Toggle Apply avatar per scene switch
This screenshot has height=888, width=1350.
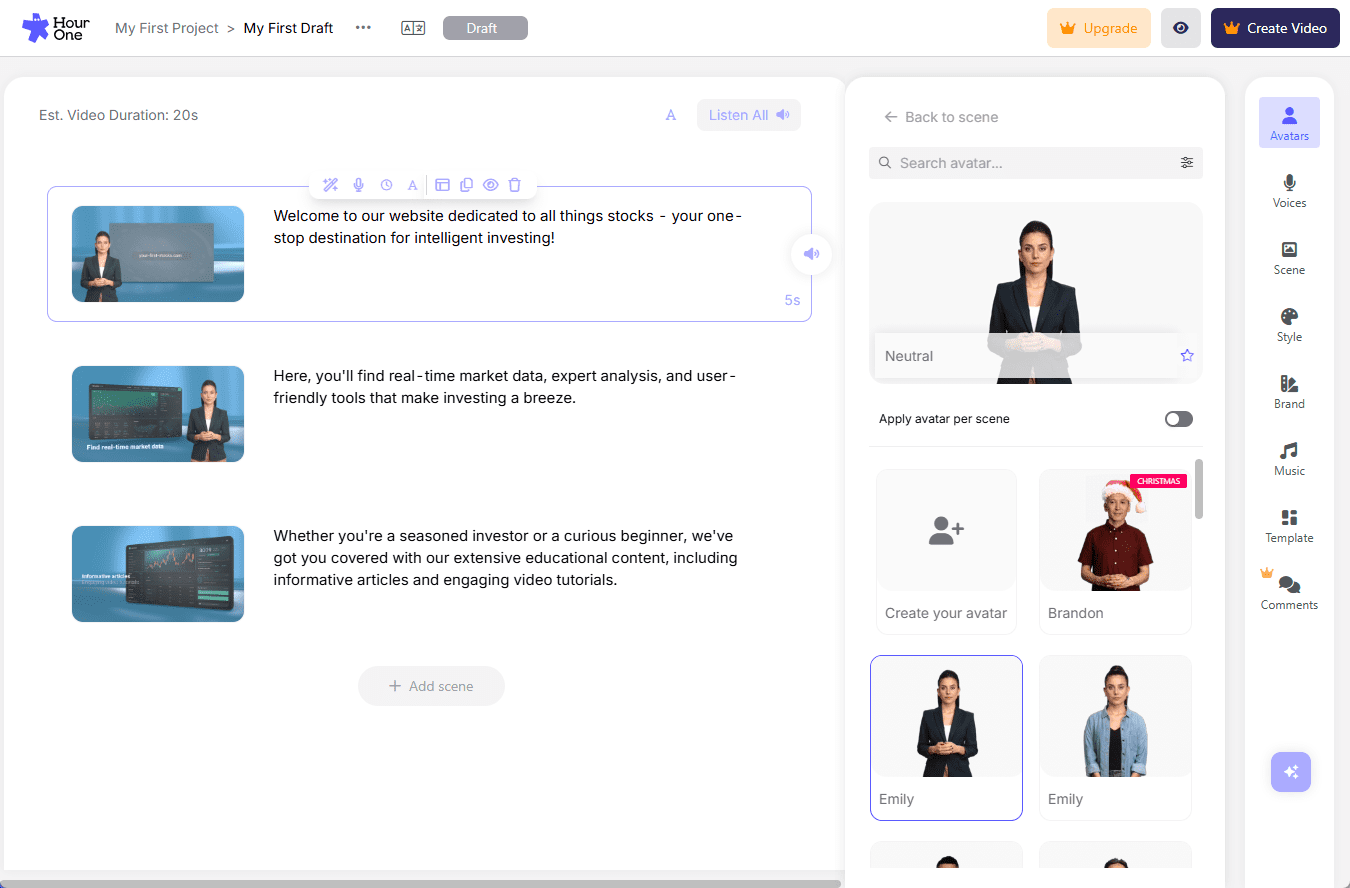tap(1179, 419)
